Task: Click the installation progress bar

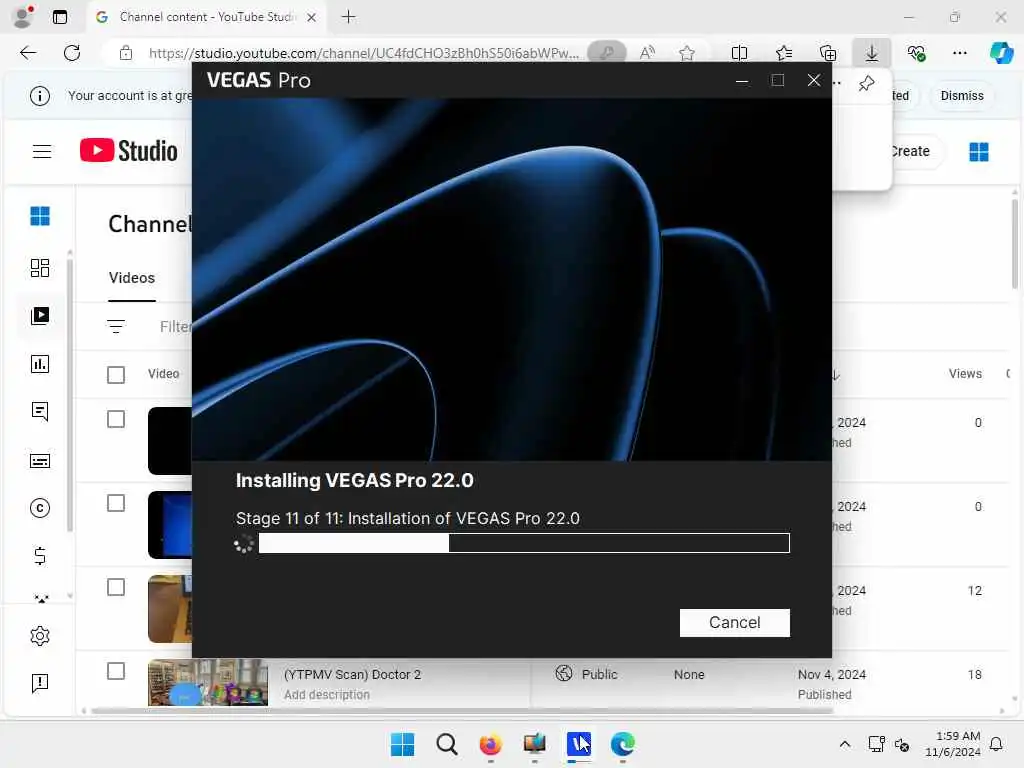Action: click(524, 543)
